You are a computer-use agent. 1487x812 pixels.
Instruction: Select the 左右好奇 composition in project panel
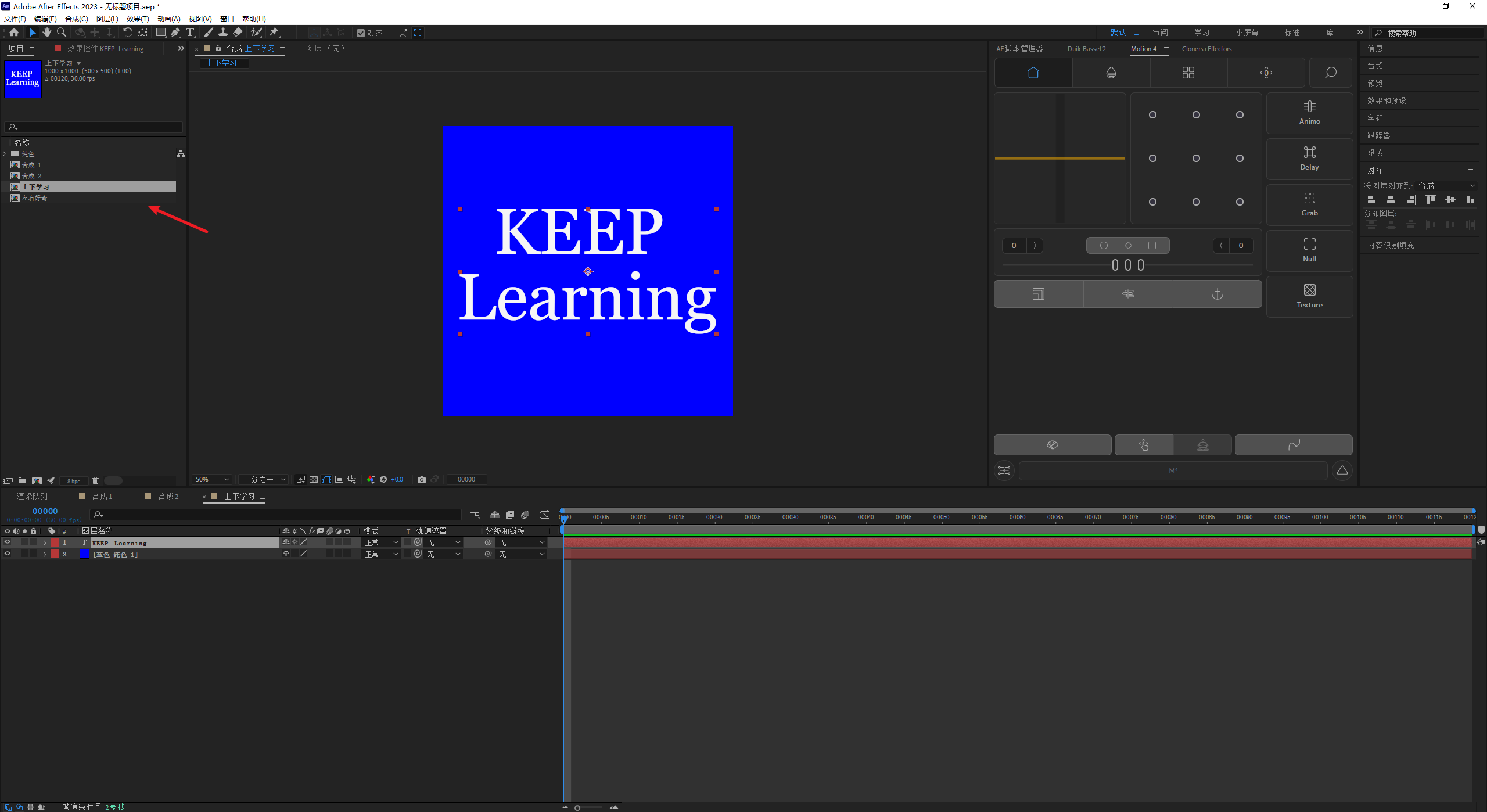tap(35, 198)
